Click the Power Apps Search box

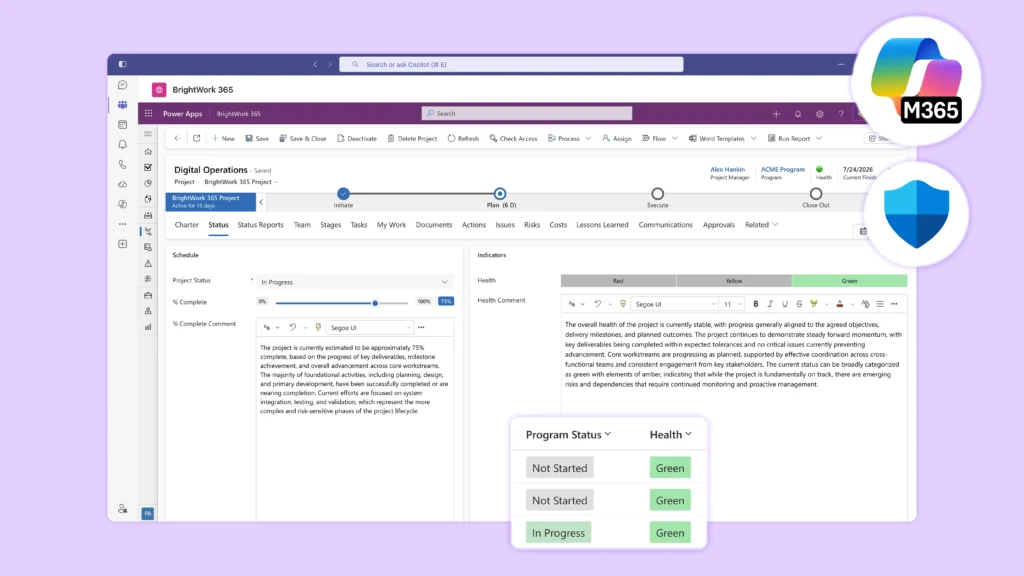(527, 114)
